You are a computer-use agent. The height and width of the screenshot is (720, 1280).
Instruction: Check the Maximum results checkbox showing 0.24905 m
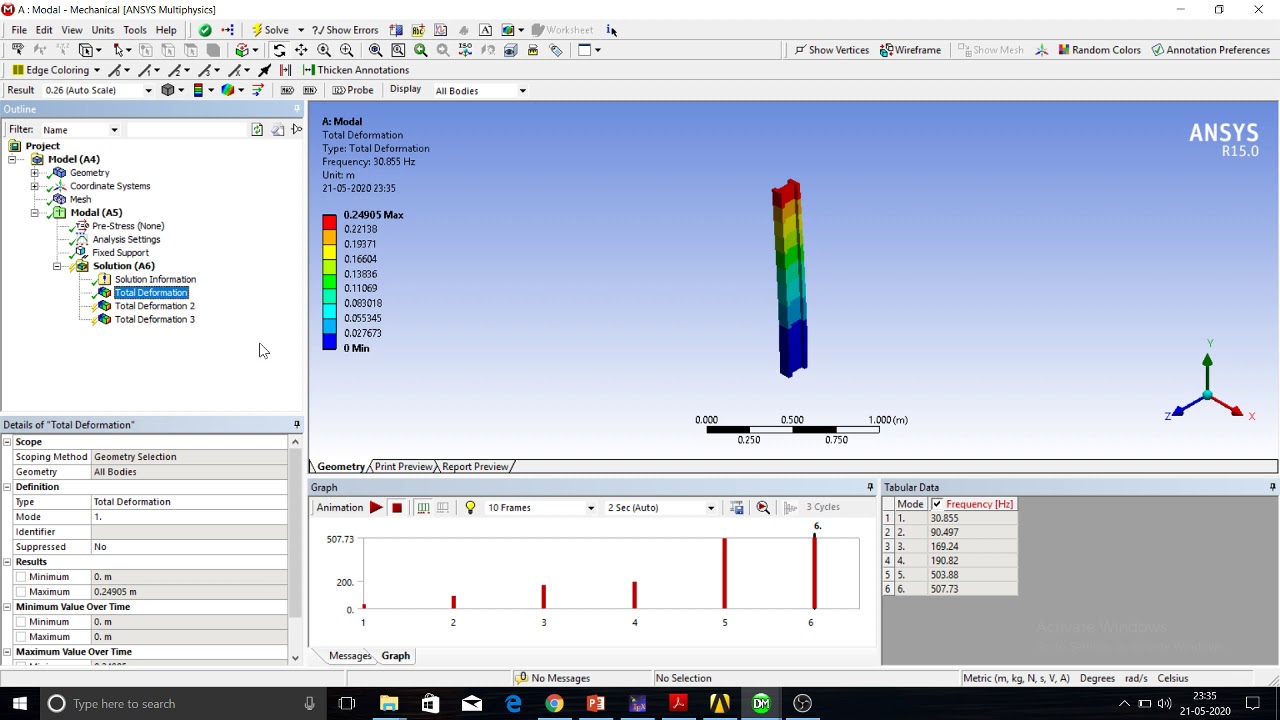click(20, 592)
